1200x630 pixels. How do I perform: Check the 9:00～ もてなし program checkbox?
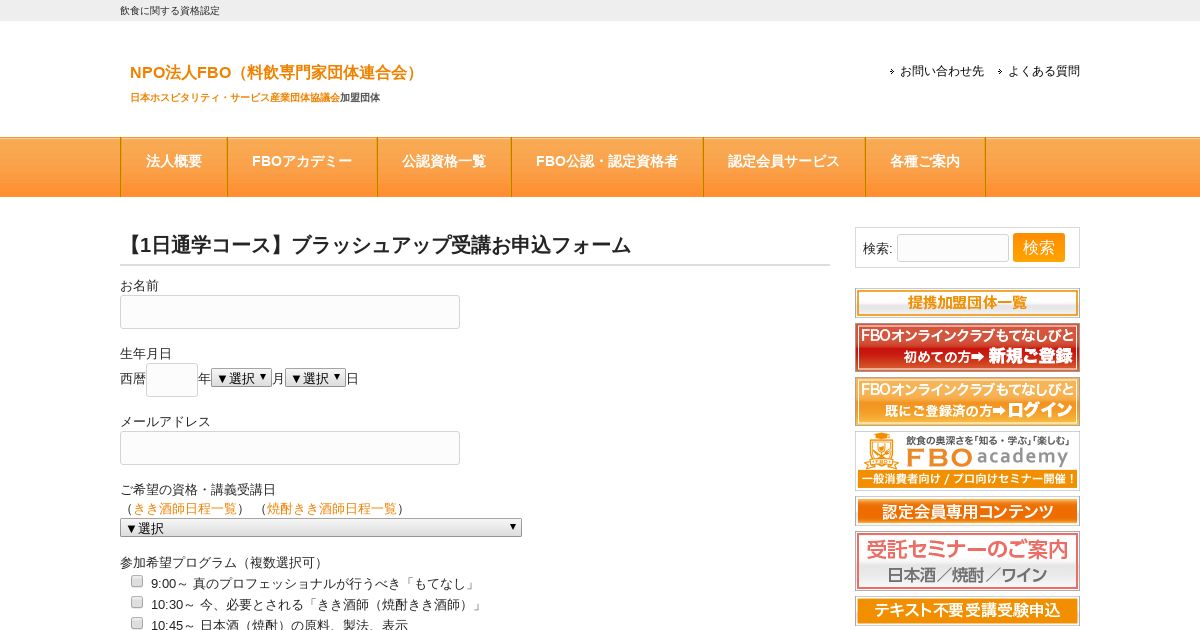point(137,581)
